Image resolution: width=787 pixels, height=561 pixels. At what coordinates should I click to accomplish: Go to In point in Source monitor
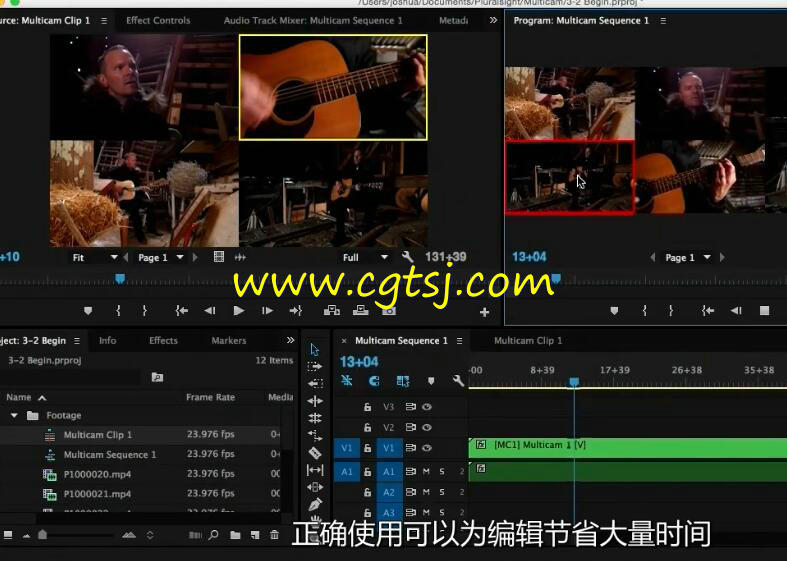pyautogui.click(x=181, y=311)
